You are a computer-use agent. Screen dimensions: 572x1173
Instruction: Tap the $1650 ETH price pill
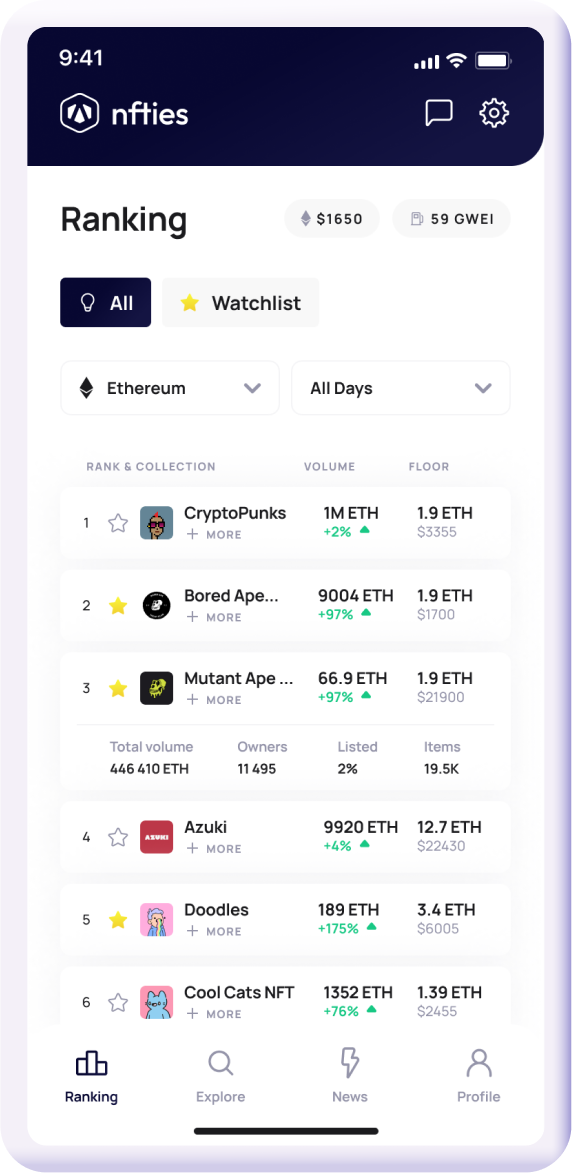point(331,219)
